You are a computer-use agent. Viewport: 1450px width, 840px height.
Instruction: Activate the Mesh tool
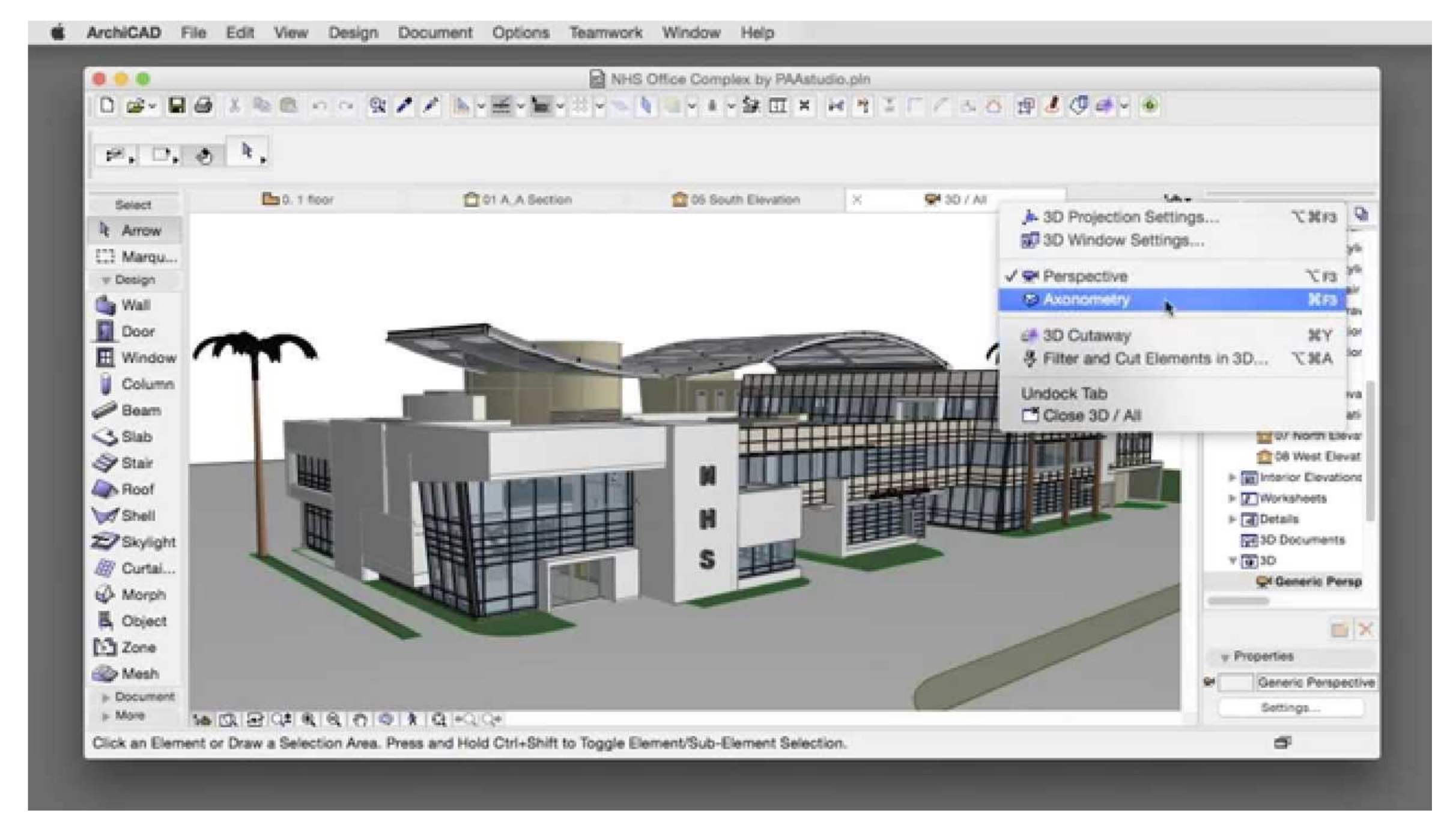coord(138,673)
